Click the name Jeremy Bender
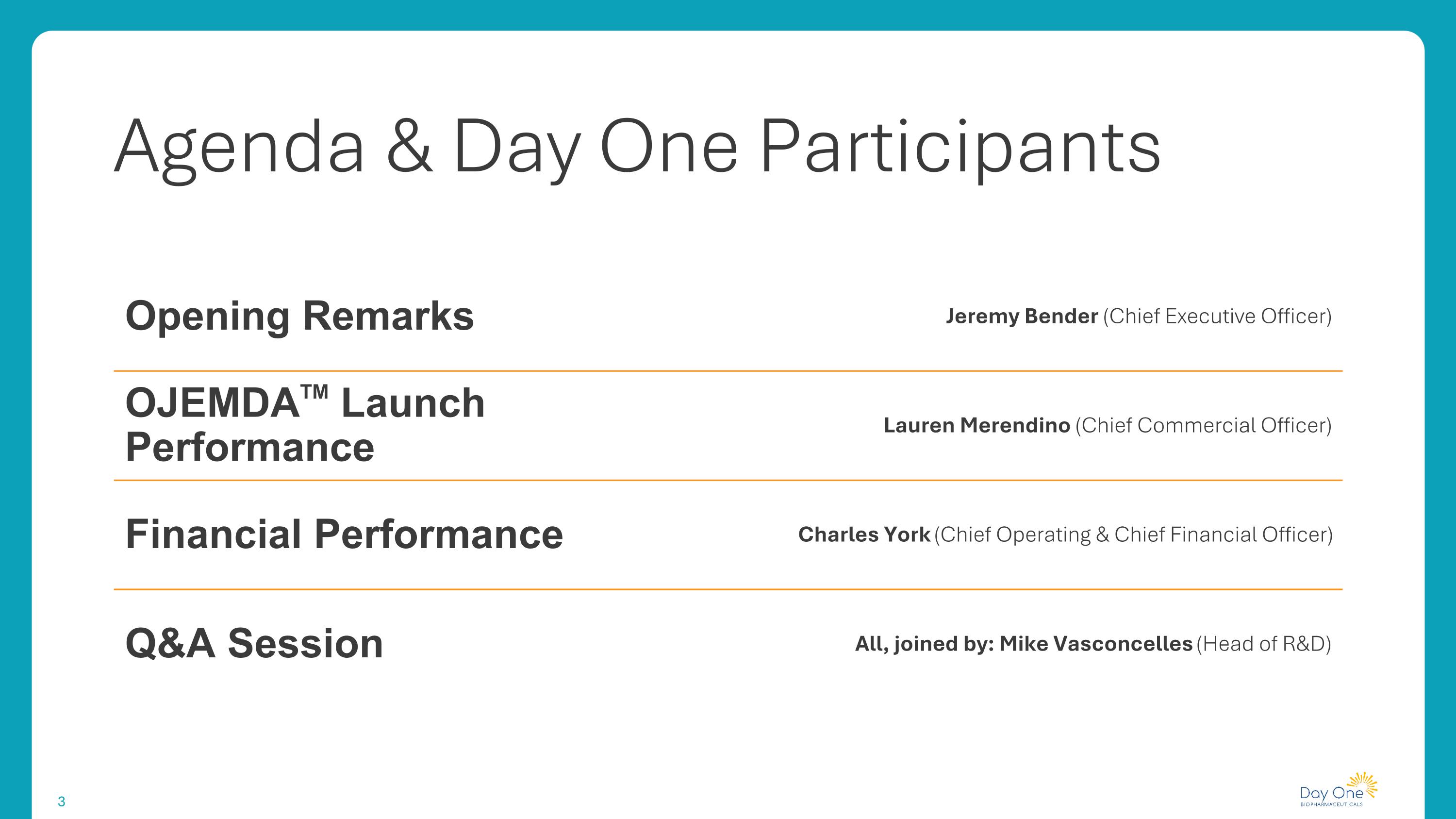1456x819 pixels. pos(1022,316)
